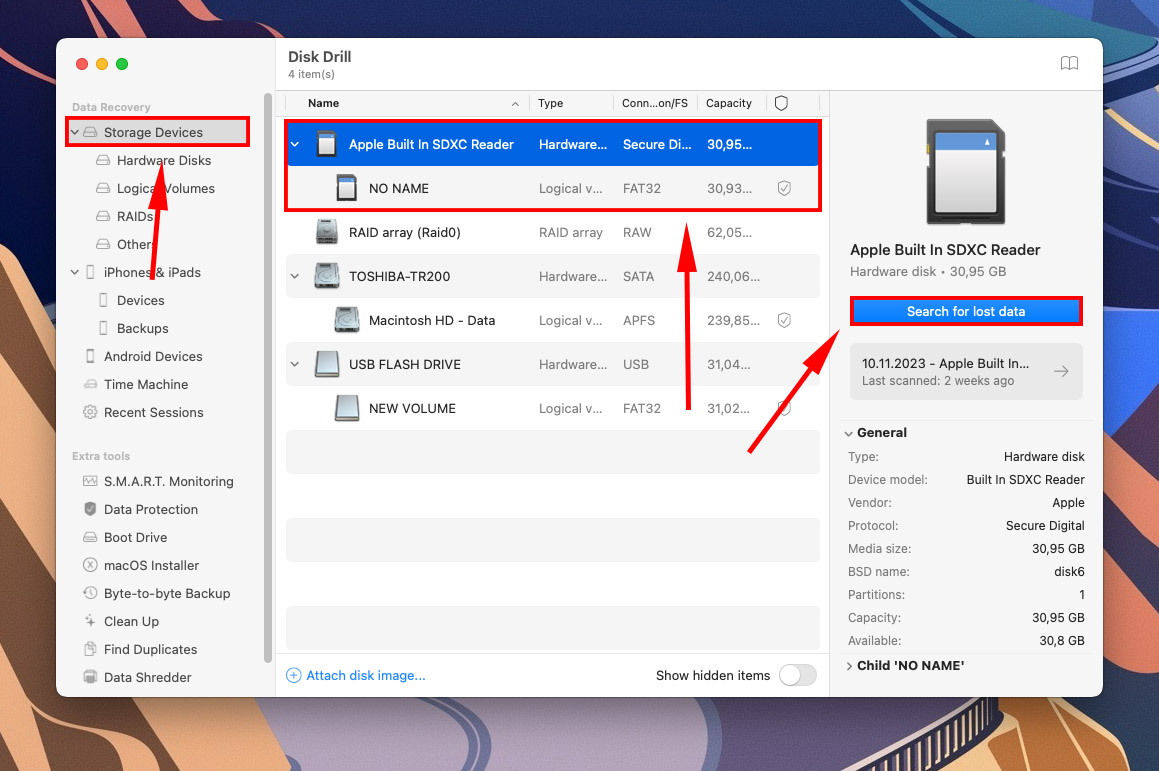Click protection shield for Macintosh HD - Data
This screenshot has width=1159, height=771.
pos(784,320)
